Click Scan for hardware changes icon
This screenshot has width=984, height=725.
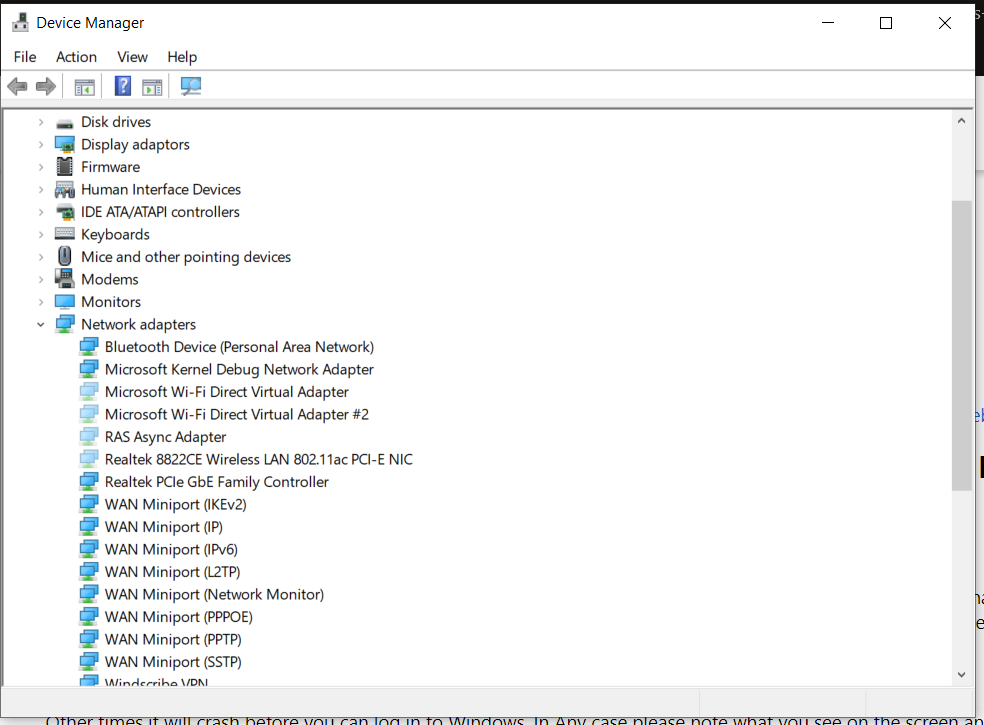(x=191, y=87)
